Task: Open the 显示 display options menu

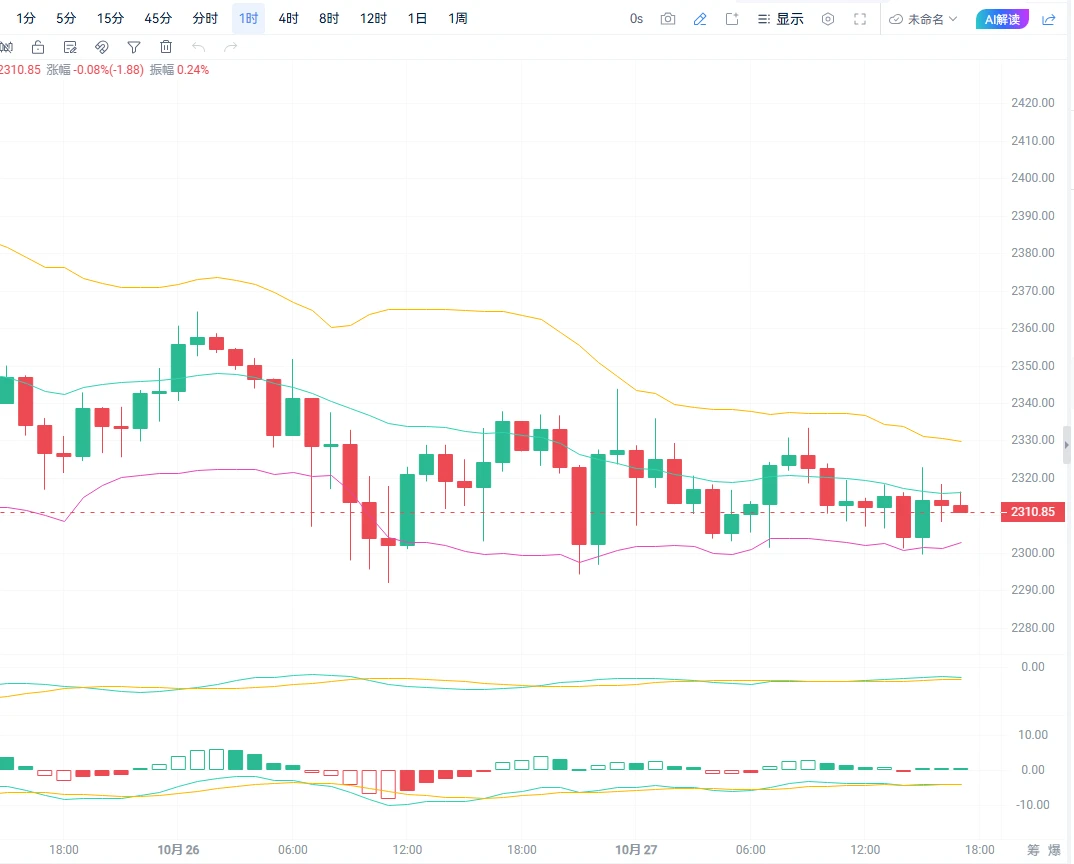Action: pyautogui.click(x=781, y=19)
